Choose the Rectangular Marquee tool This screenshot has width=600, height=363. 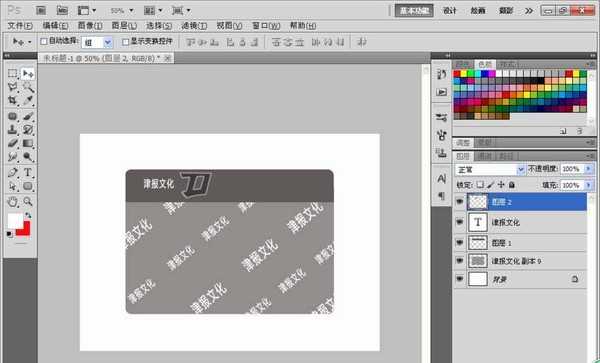pyautogui.click(x=12, y=73)
